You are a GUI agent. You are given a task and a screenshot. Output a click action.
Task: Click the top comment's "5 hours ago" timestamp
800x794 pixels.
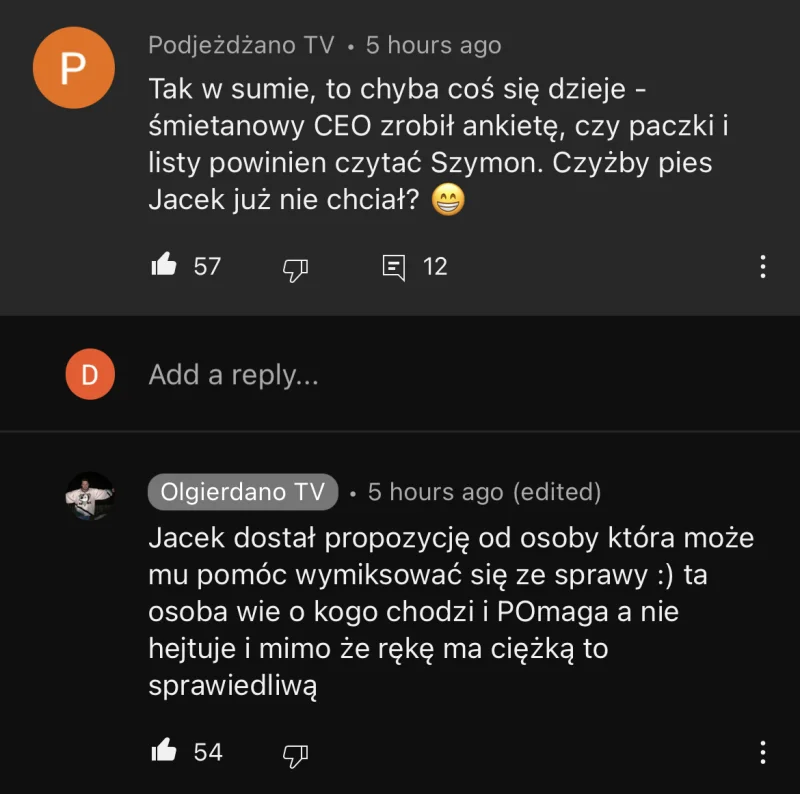tap(433, 45)
